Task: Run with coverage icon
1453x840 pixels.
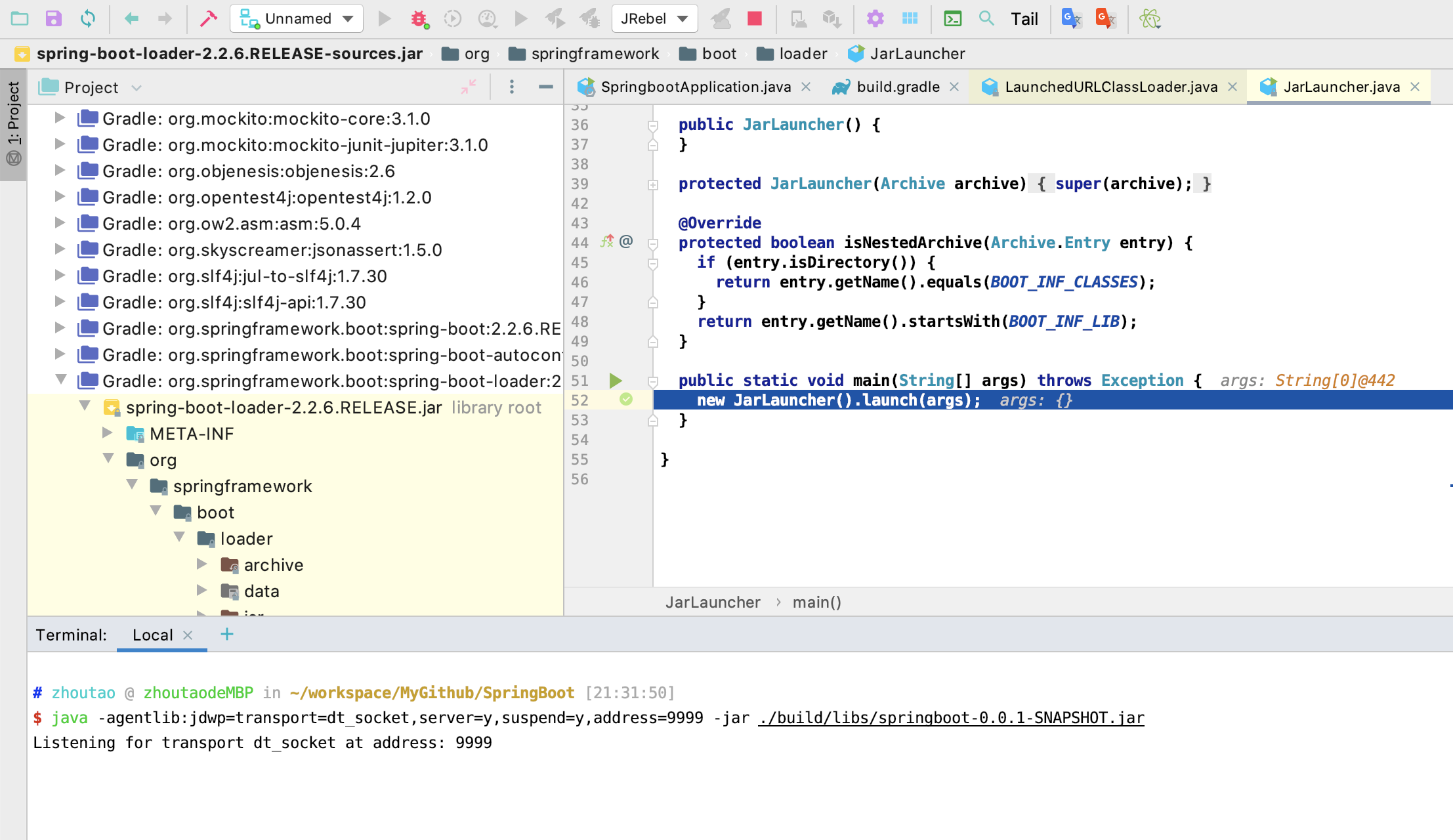Action: click(453, 18)
